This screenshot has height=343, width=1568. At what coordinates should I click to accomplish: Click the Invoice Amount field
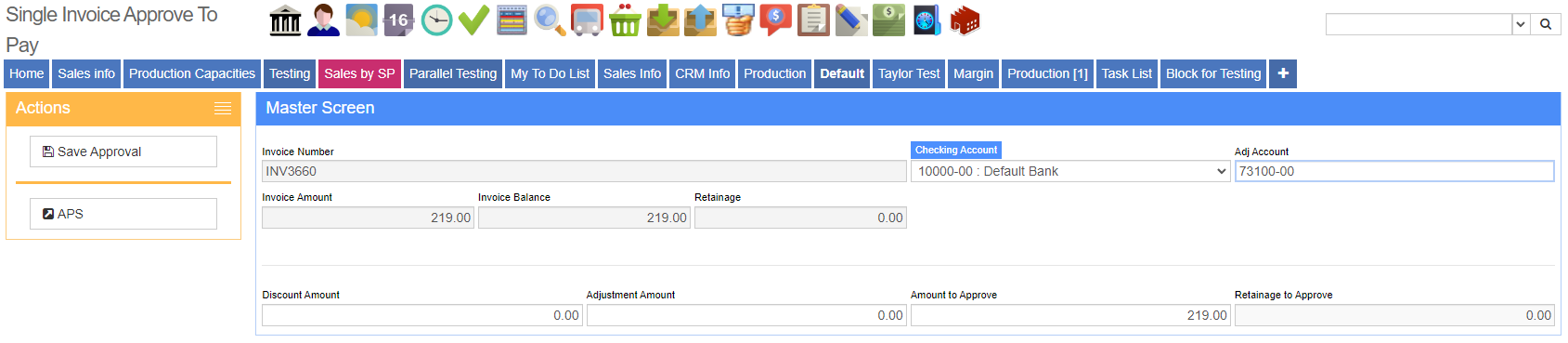(368, 218)
